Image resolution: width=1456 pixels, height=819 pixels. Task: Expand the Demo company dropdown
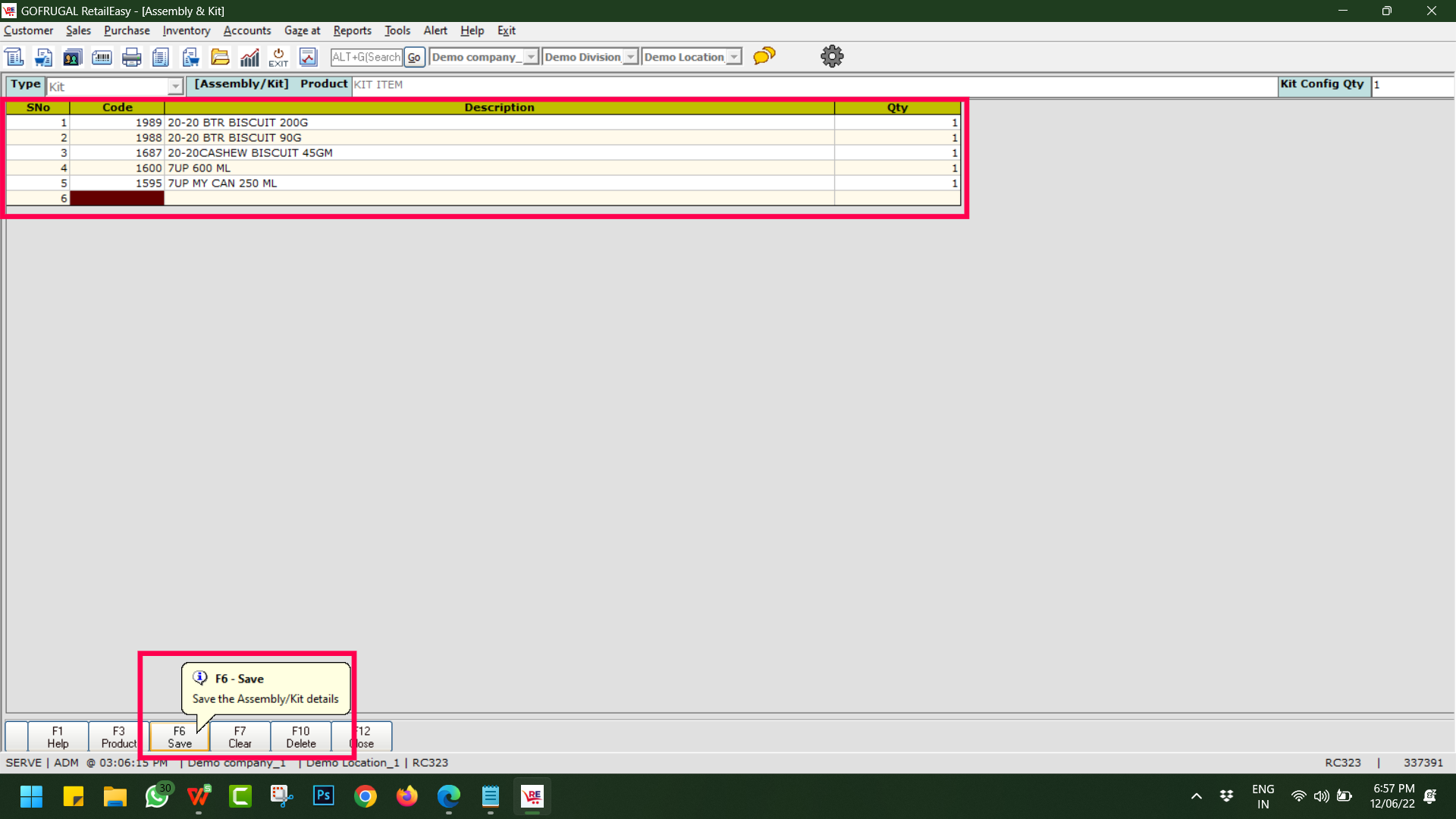click(531, 57)
